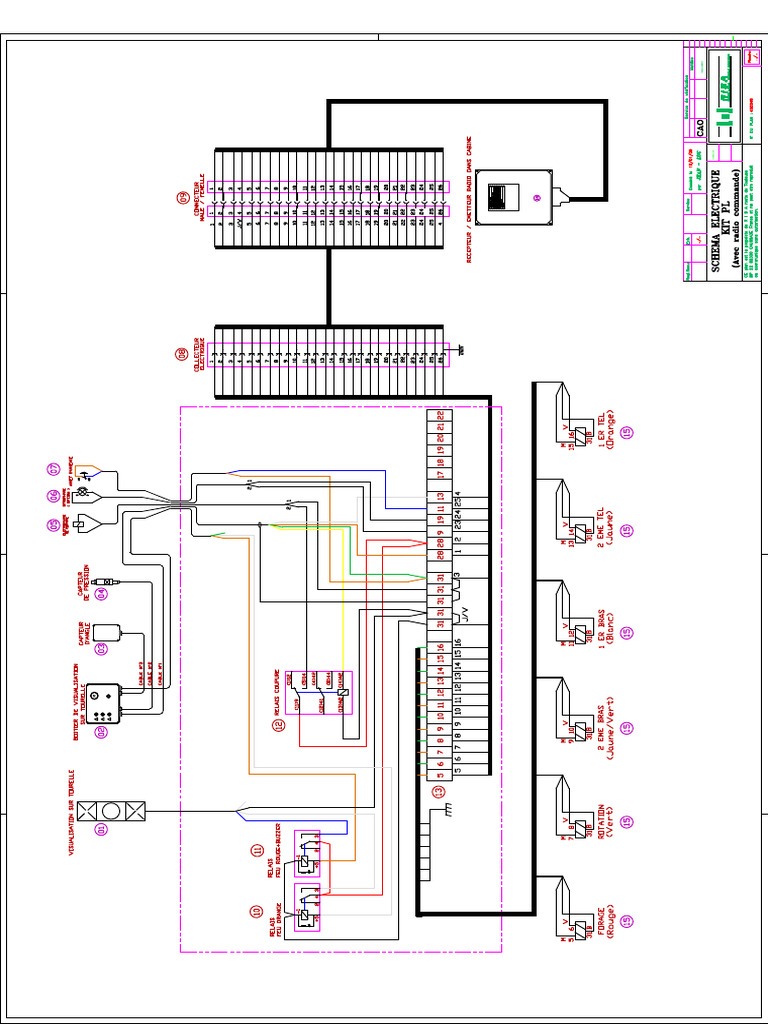Screen dimensions: 768x1024
Task: Click the circled 13 terminal strip marker
Action: click(x=440, y=792)
